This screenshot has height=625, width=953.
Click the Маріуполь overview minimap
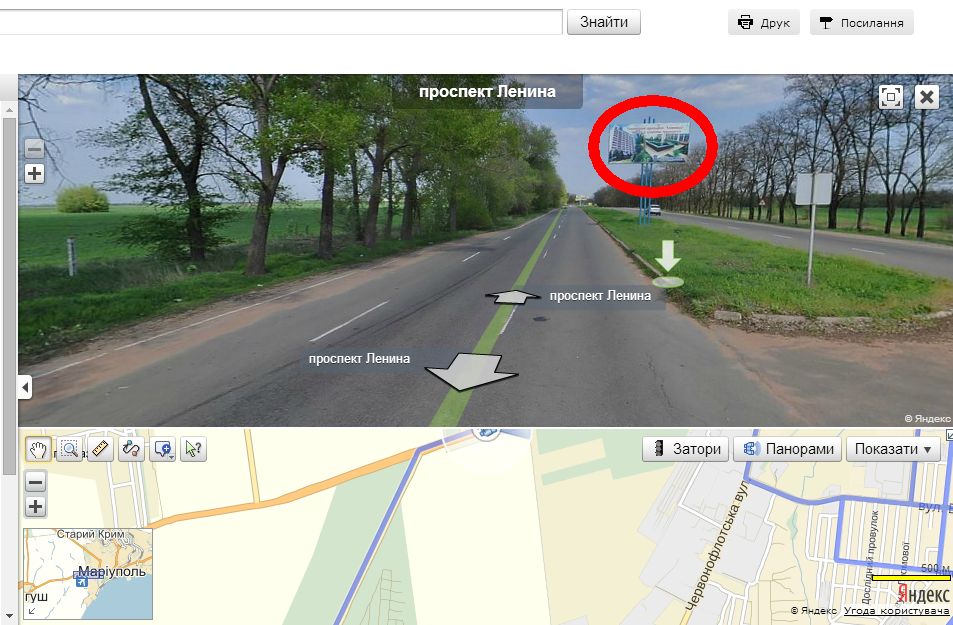coord(88,574)
